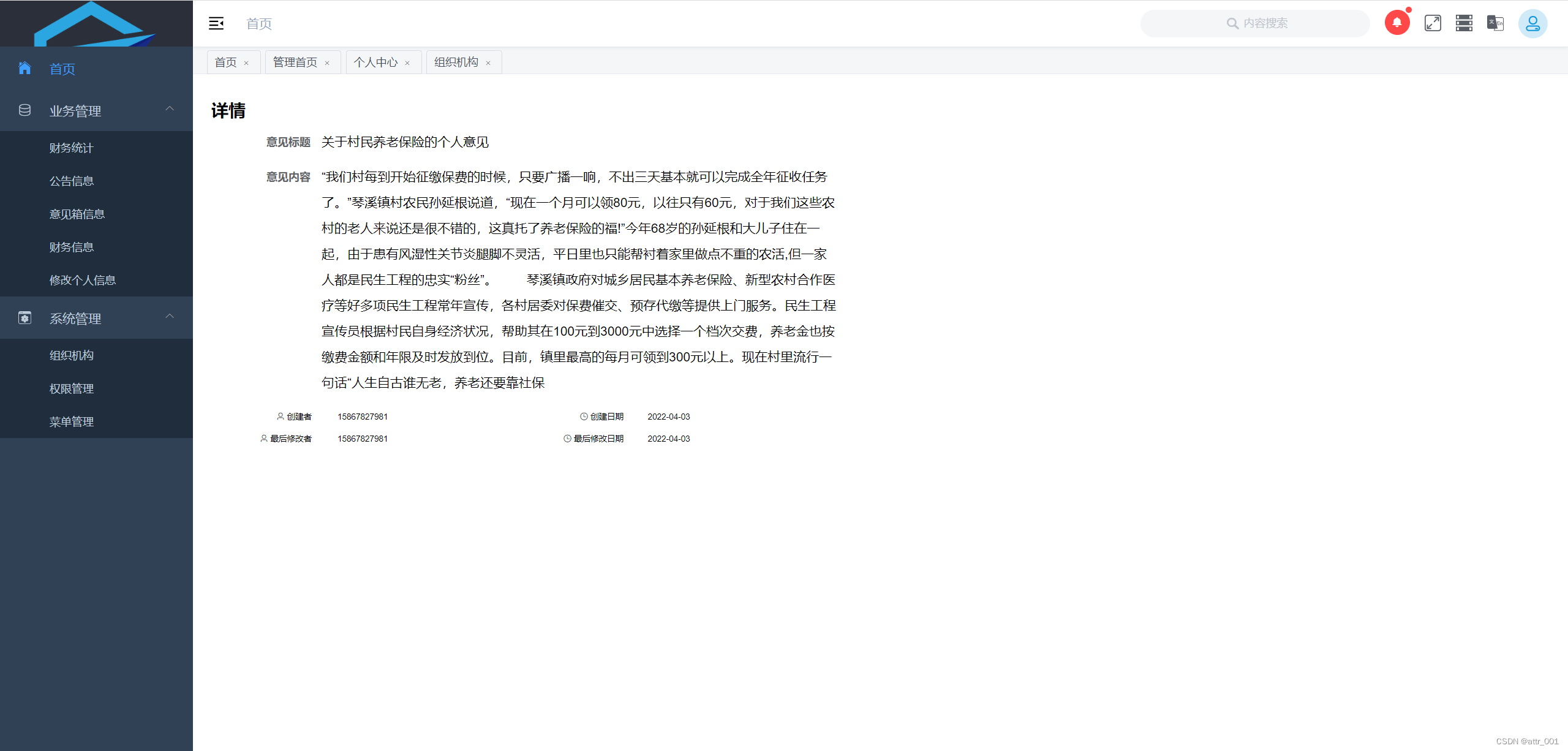Open the notifications bell icon

[1396, 23]
